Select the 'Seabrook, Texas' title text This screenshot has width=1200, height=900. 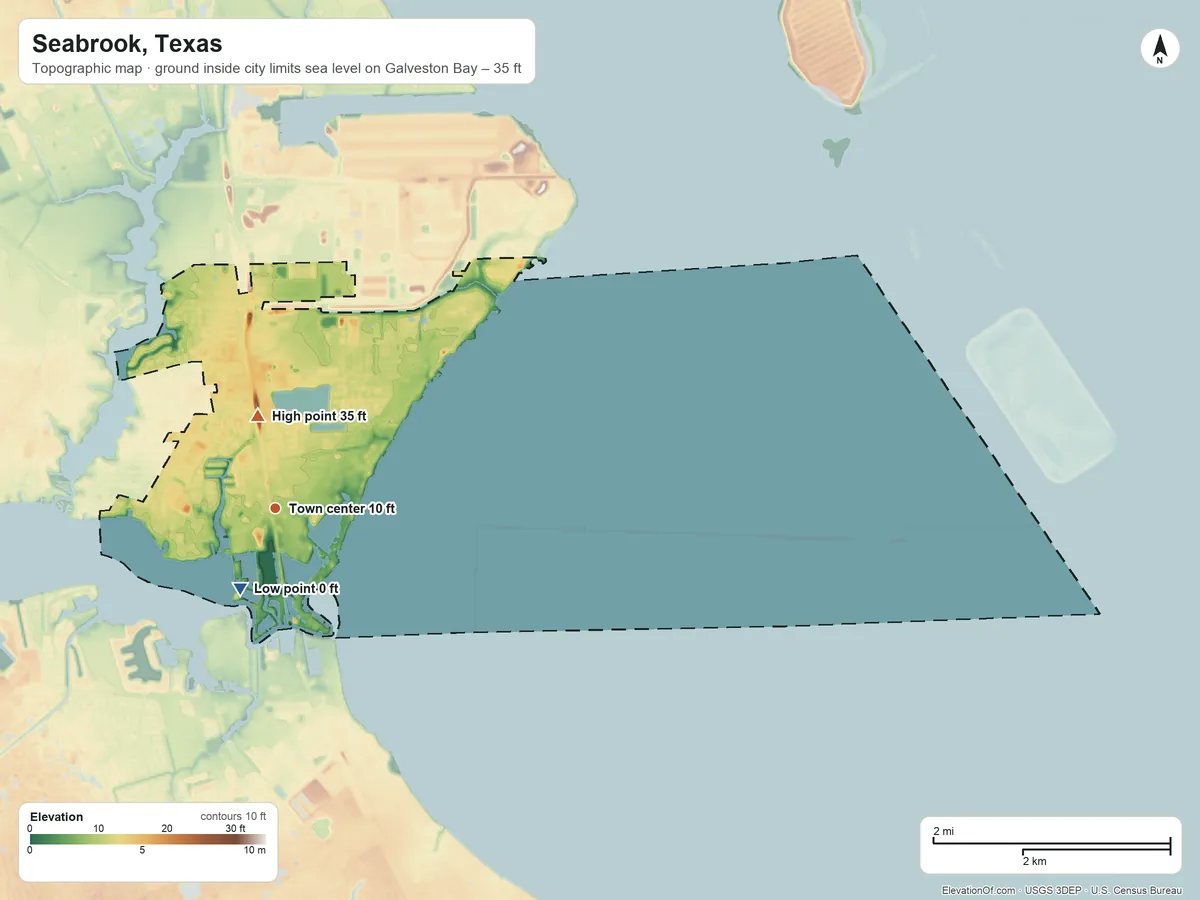coord(127,44)
